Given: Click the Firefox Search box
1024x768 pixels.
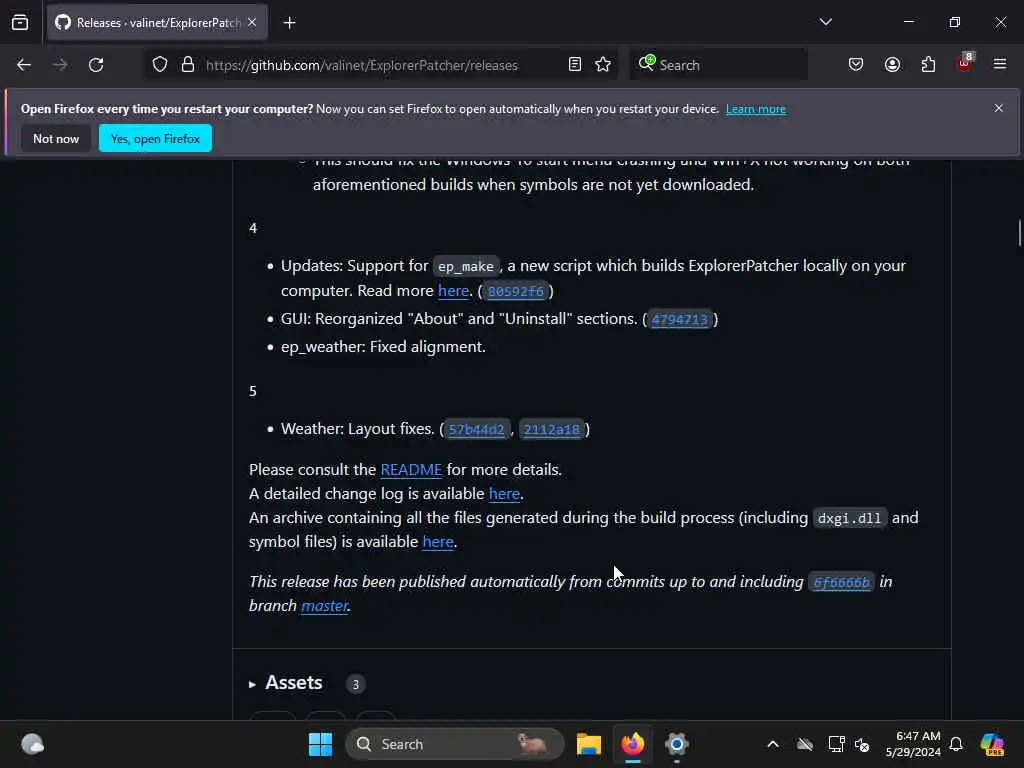Looking at the screenshot, I should [718, 65].
